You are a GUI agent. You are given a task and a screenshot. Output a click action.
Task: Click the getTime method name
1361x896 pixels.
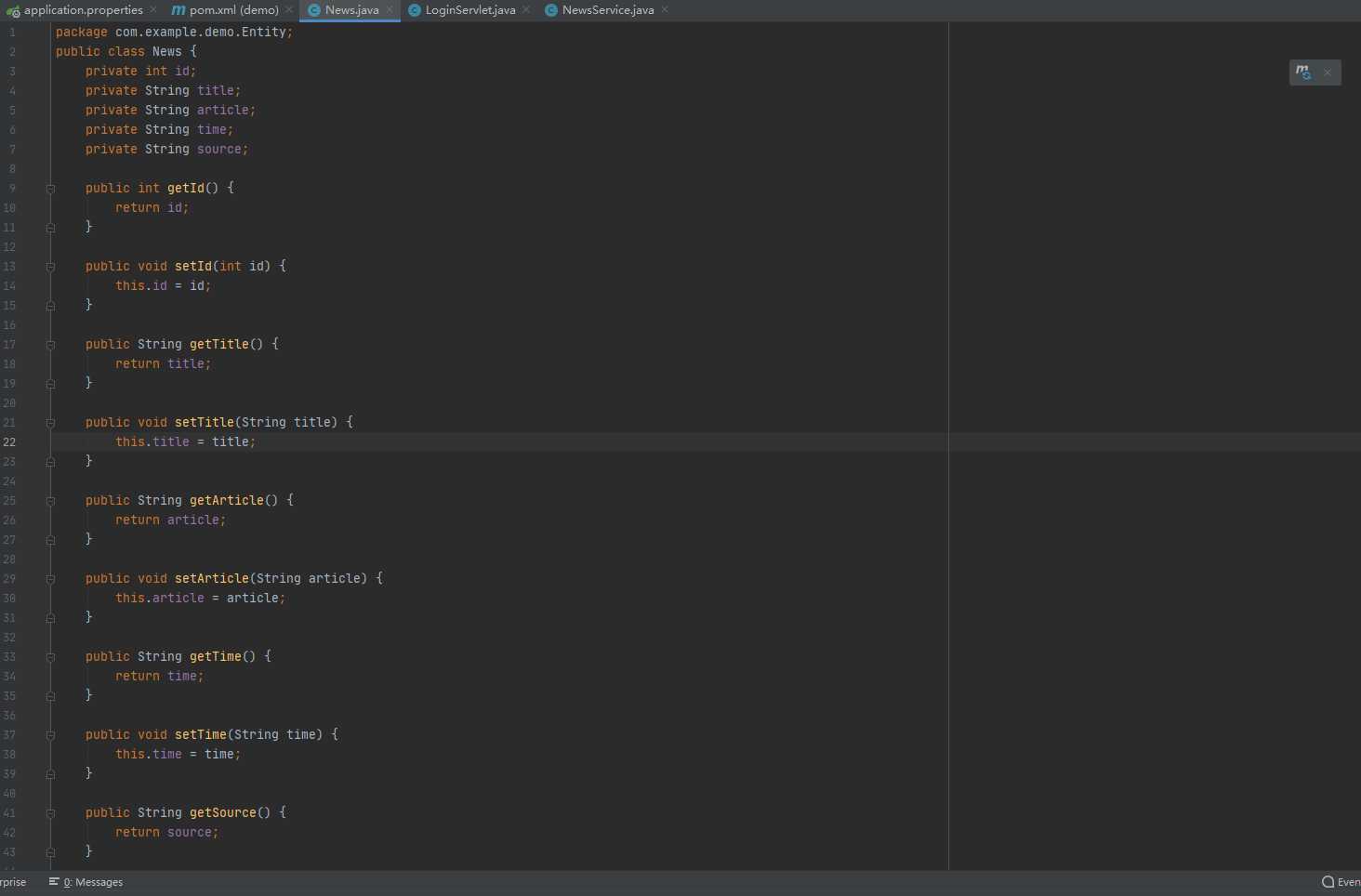[216, 656]
